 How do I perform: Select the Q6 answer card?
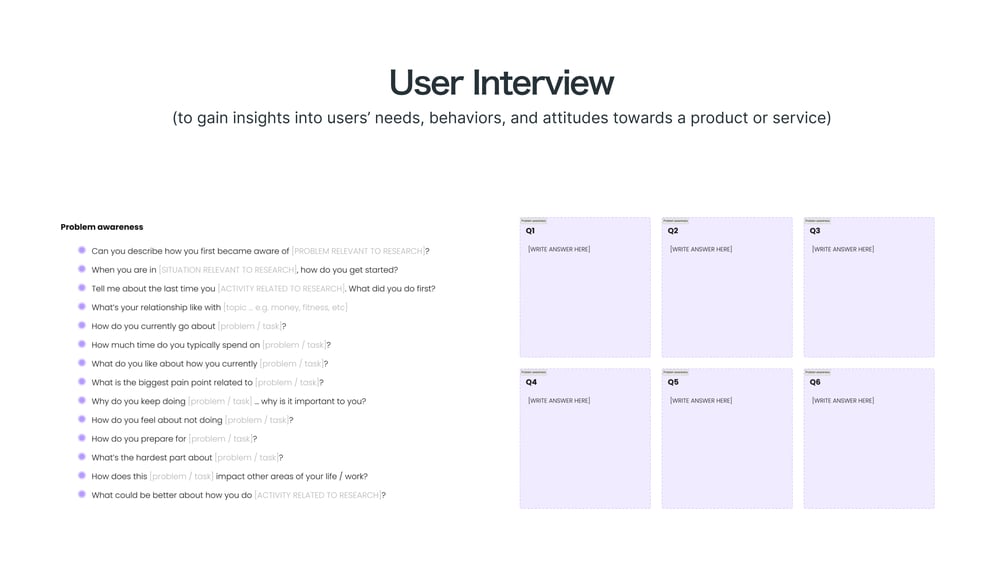point(869,439)
